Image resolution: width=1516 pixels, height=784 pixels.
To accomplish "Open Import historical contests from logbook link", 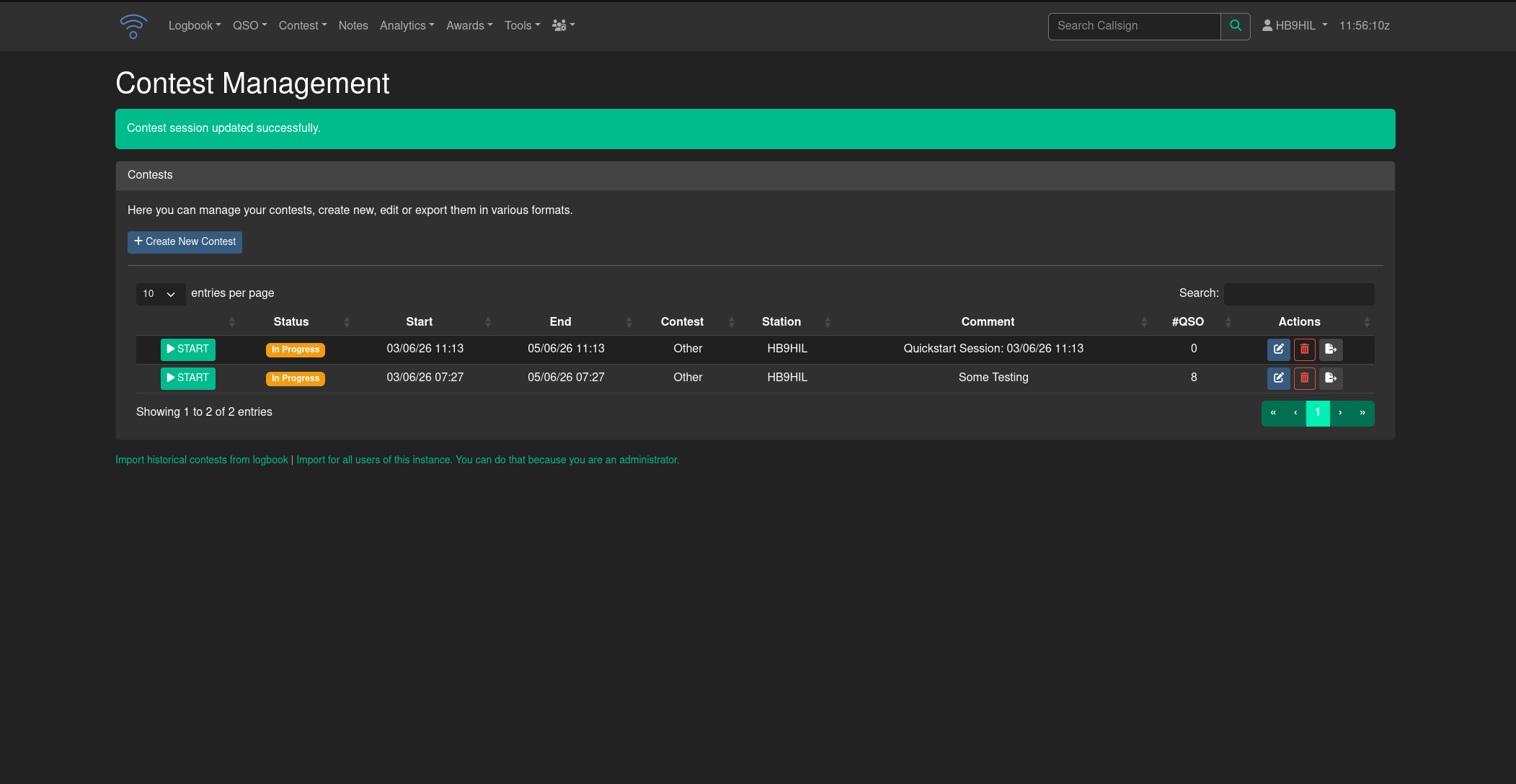I will pos(202,460).
